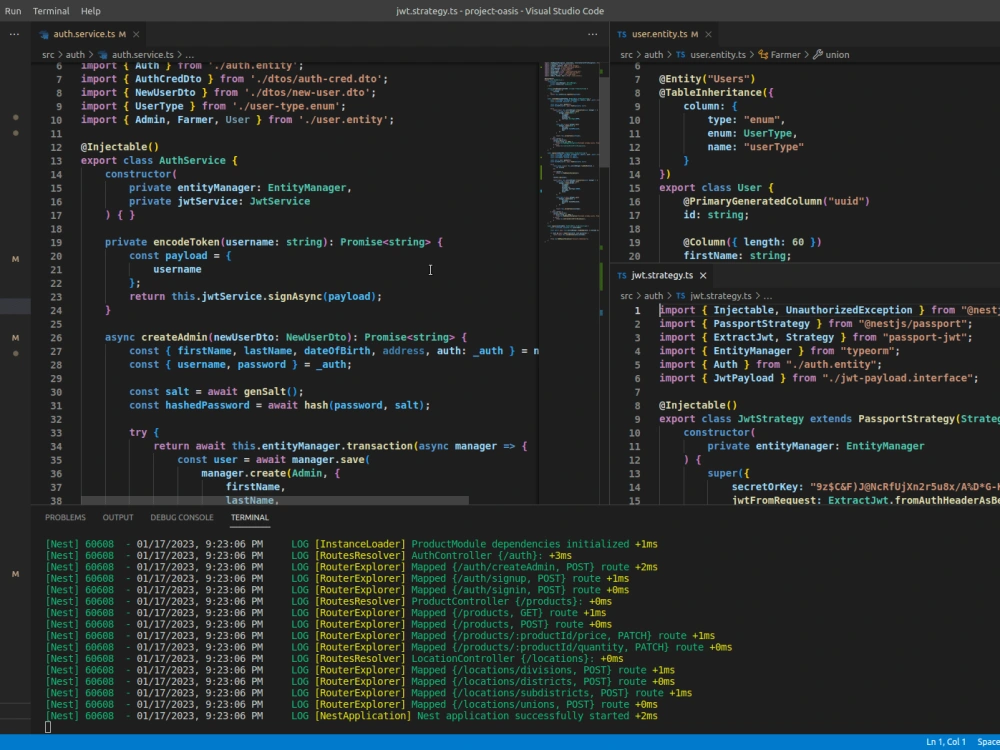
Task: Select 'auth' breadcrumb in jwt.strategy.ts editor
Action: tap(653, 296)
